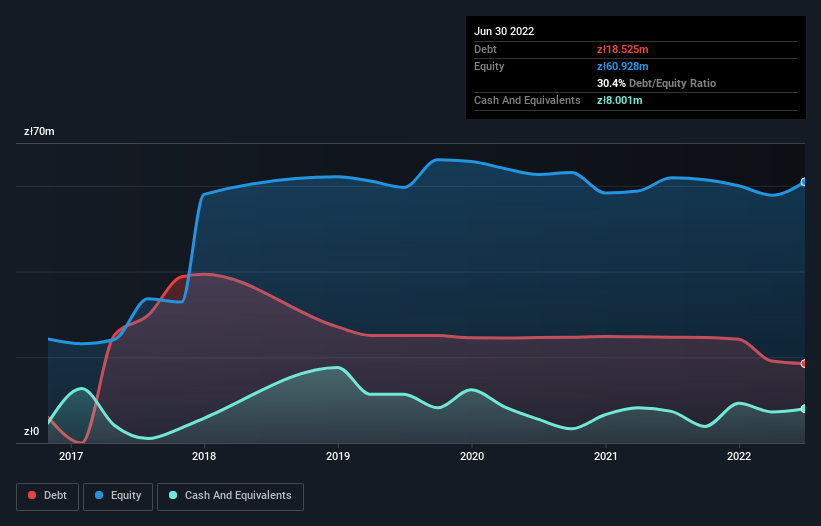Click the Equity label in tooltip
The height and width of the screenshot is (526, 821).
click(x=489, y=66)
